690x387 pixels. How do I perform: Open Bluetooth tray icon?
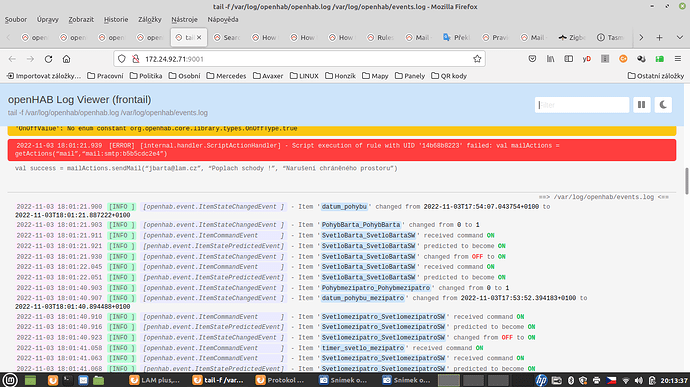click(571, 380)
